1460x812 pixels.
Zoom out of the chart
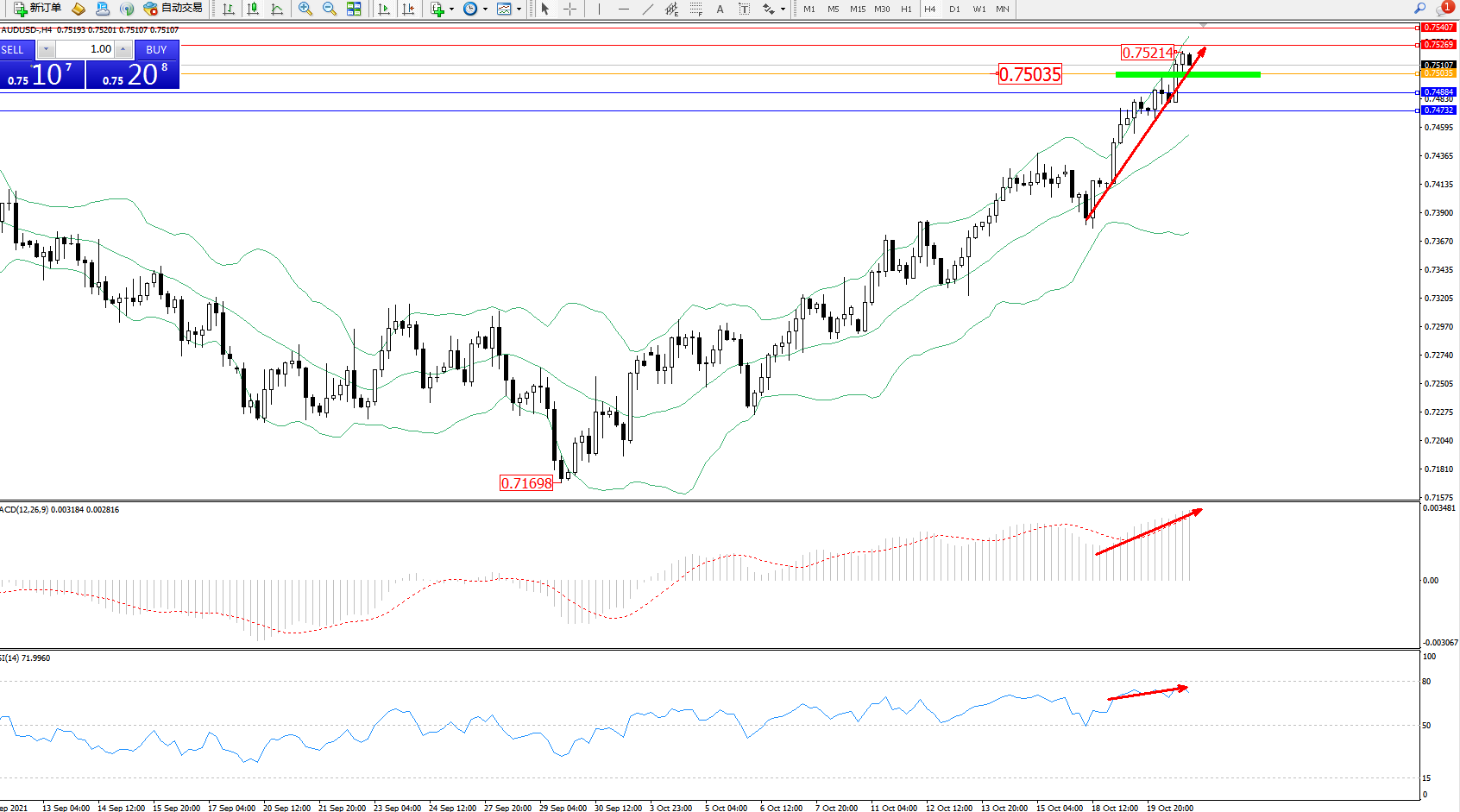click(330, 9)
